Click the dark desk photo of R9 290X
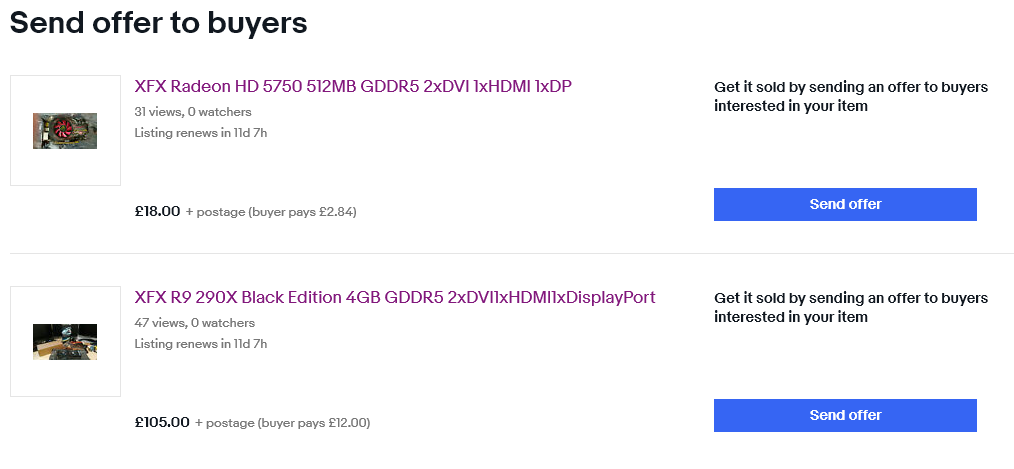This screenshot has width=1014, height=469. click(65, 342)
